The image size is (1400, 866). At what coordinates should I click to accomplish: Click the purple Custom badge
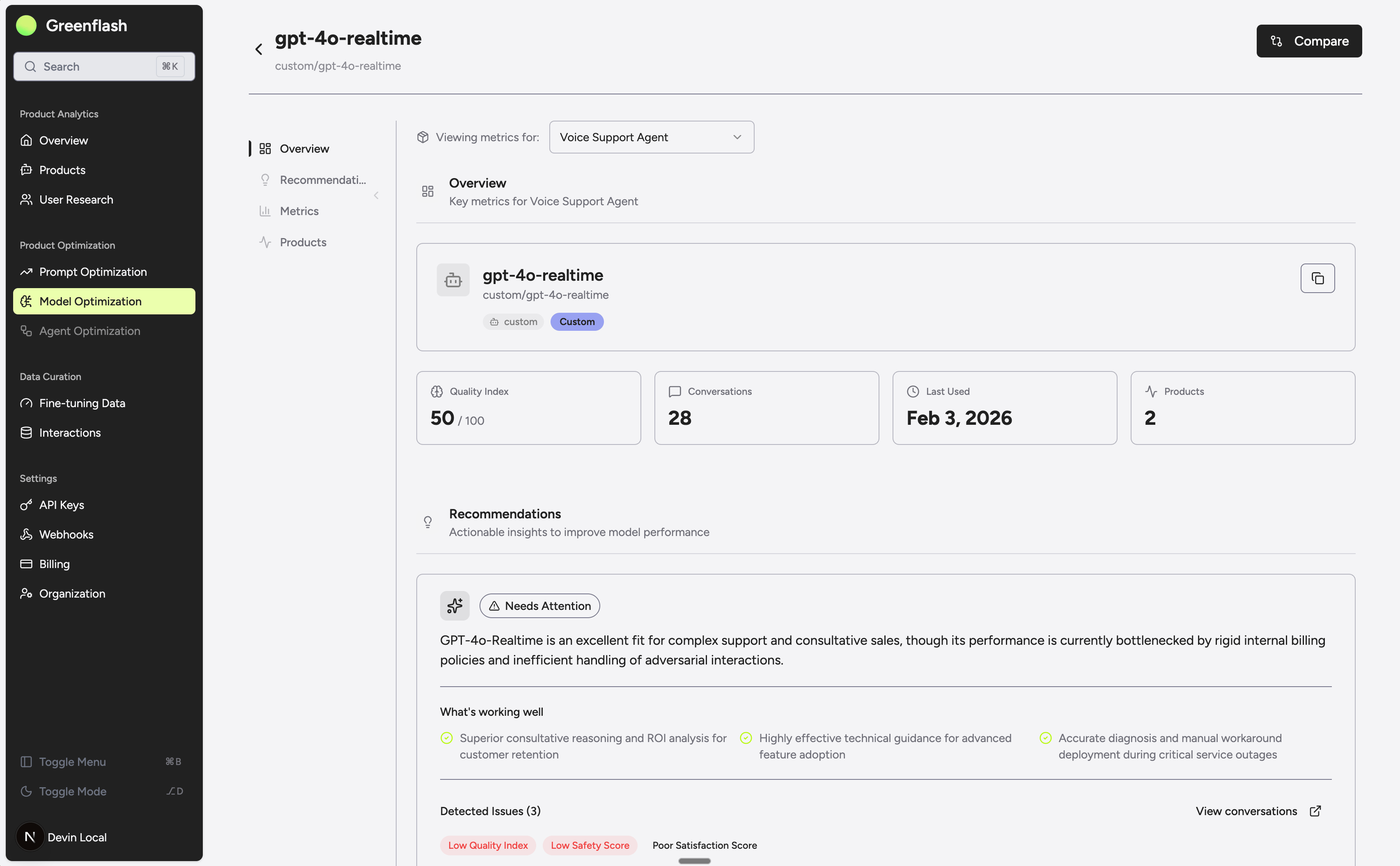(x=577, y=321)
